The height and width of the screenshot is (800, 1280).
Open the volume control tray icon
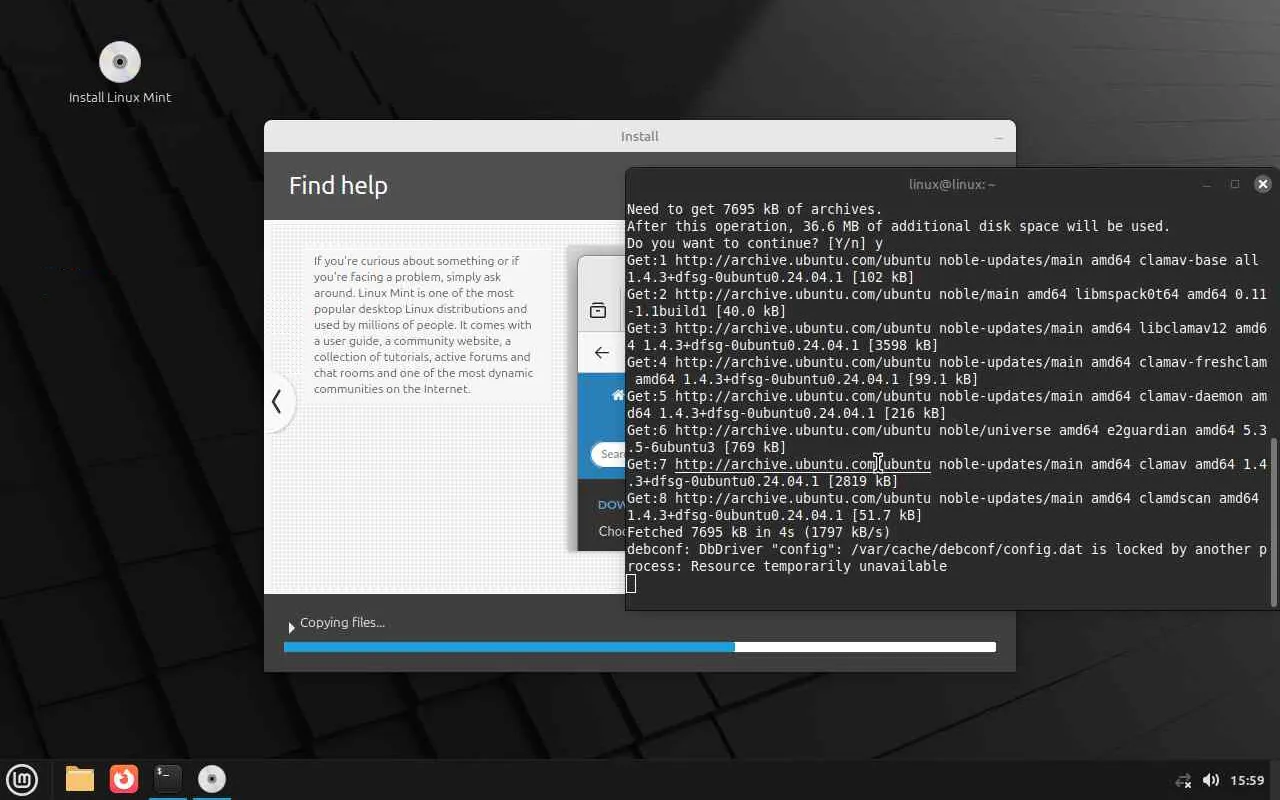[x=1210, y=780]
